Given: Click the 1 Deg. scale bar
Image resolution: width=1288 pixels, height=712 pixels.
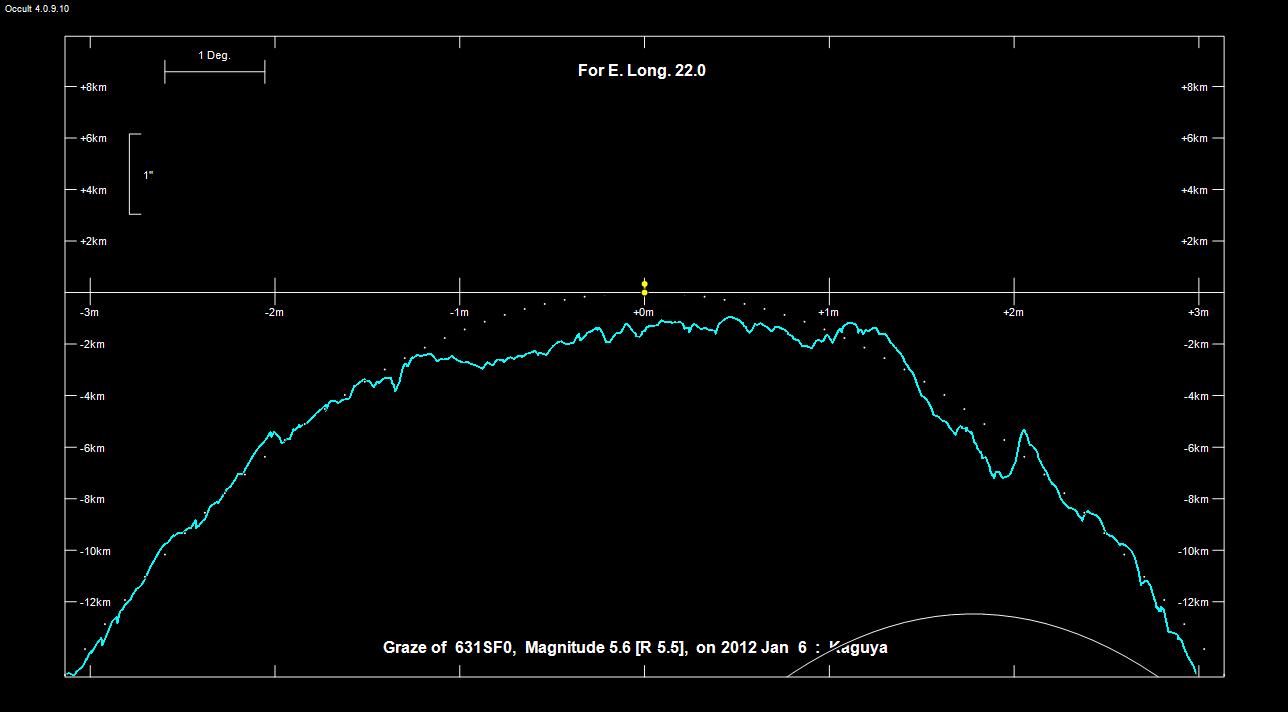Looking at the screenshot, I should coord(214,71).
